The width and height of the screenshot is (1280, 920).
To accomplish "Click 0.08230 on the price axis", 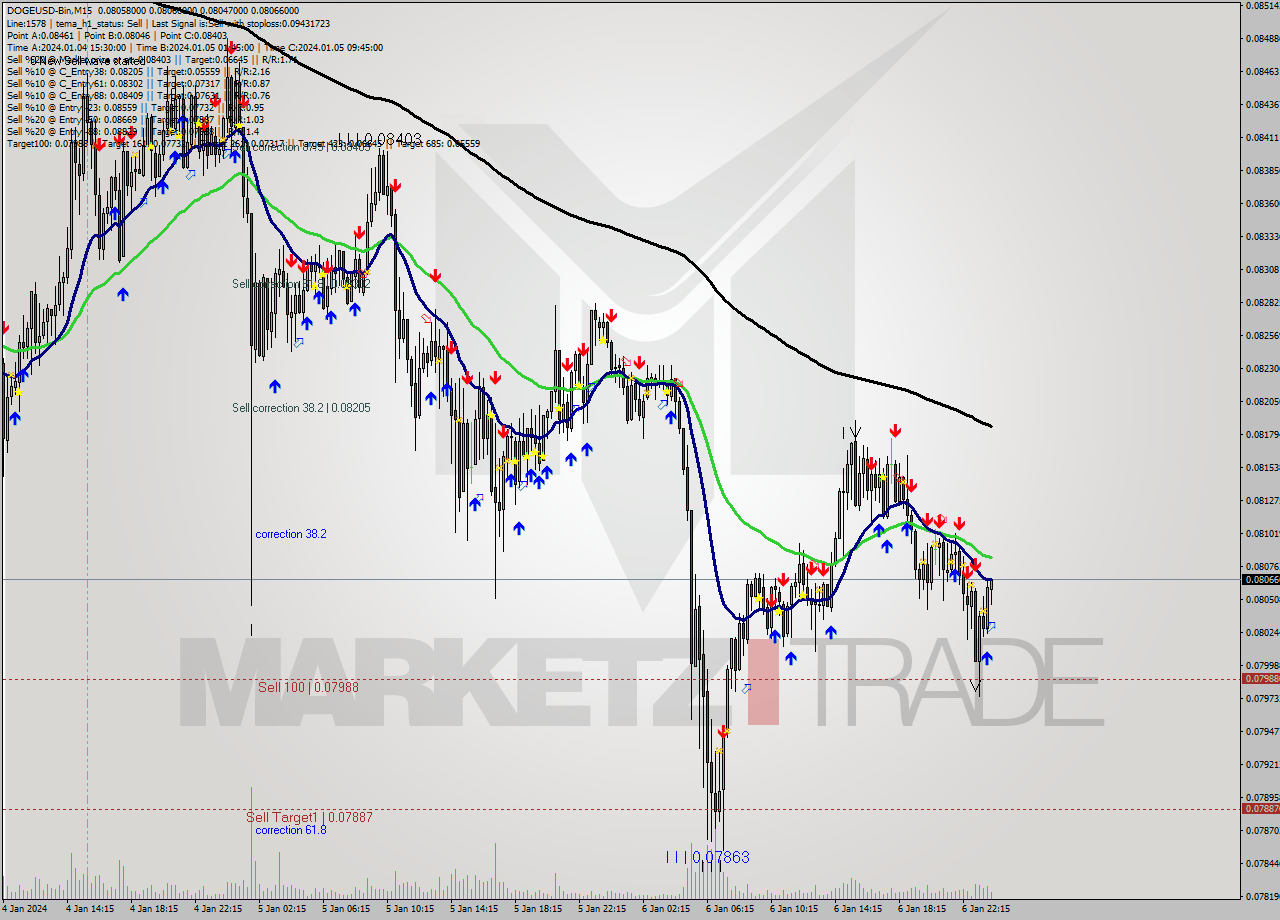I will (1262, 368).
